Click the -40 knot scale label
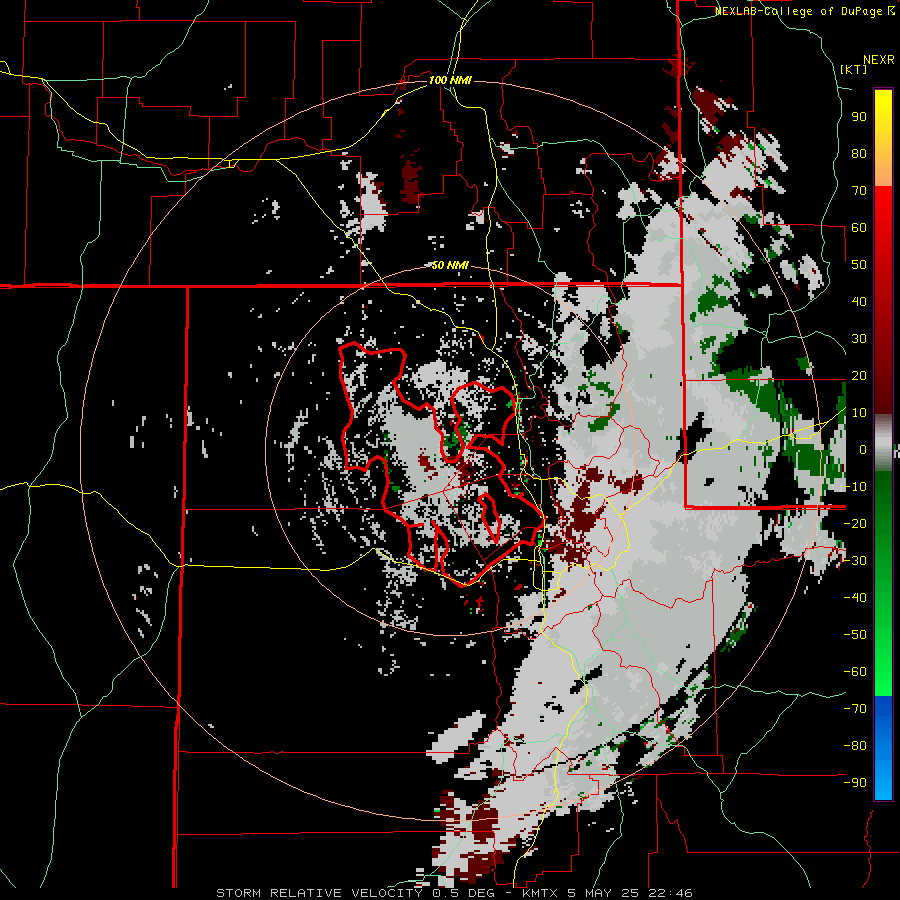Screen dimensions: 900x900 855,598
